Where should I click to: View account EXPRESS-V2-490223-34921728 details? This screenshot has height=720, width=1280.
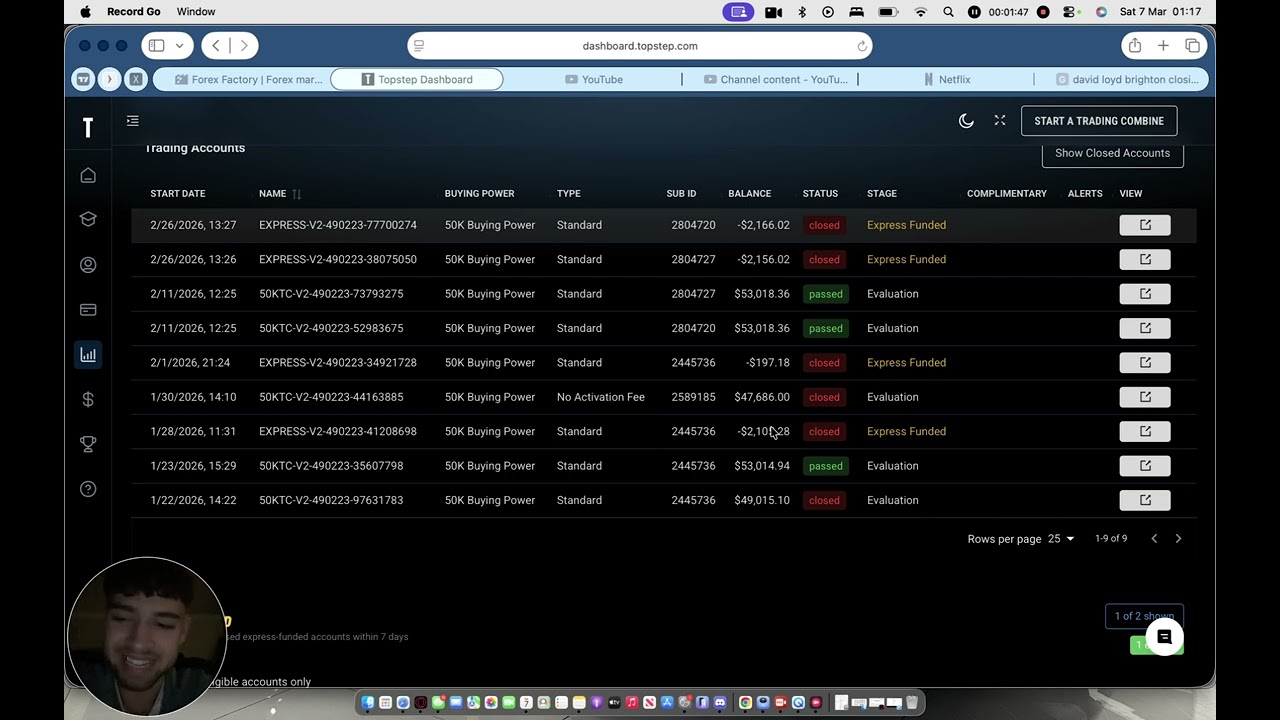(1145, 363)
